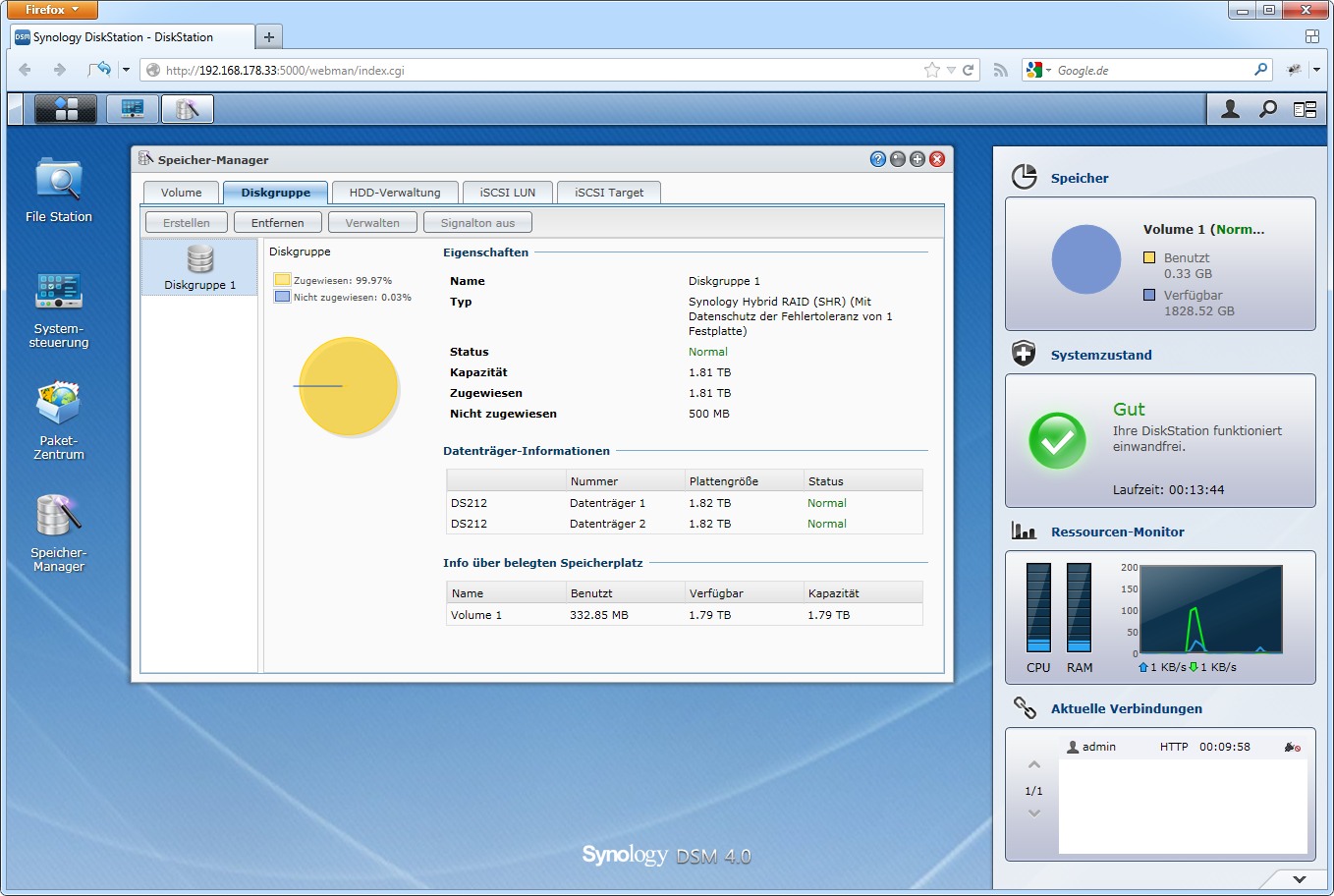The width and height of the screenshot is (1334, 896).
Task: Click the CPU usage bar
Action: [x=1038, y=608]
